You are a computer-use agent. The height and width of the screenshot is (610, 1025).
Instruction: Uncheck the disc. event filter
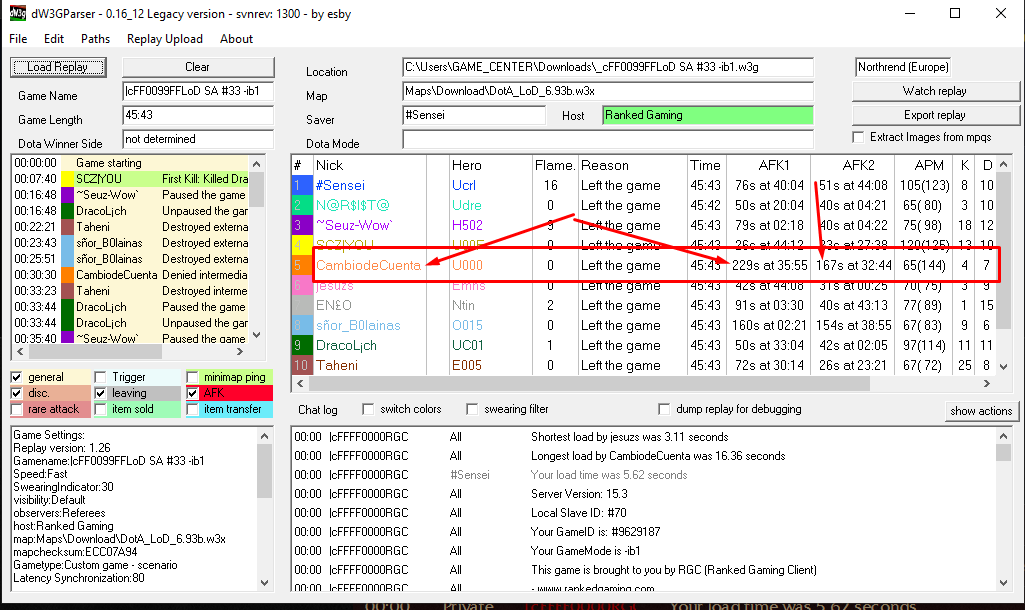coord(17,393)
